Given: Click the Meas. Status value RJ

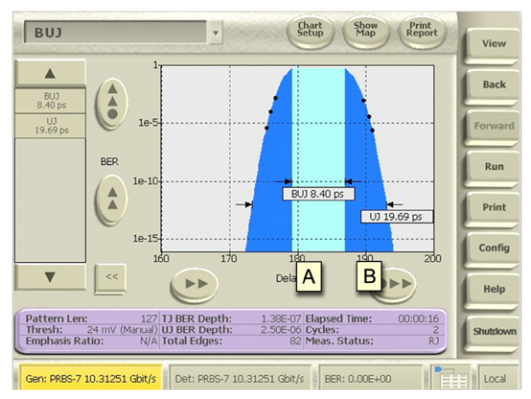Looking at the screenshot, I should pos(434,341).
